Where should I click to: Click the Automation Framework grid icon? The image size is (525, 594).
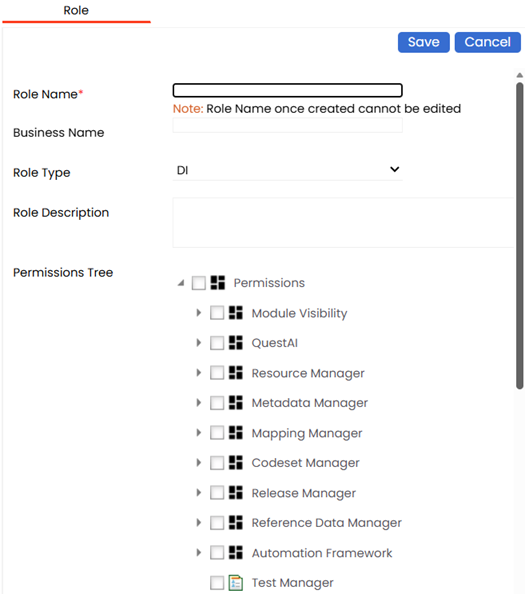pyautogui.click(x=236, y=553)
